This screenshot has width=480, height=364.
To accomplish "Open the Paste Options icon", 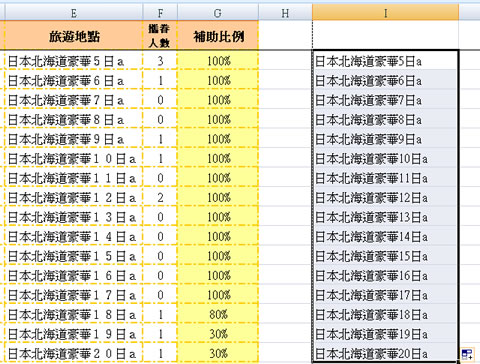I will tap(467, 354).
